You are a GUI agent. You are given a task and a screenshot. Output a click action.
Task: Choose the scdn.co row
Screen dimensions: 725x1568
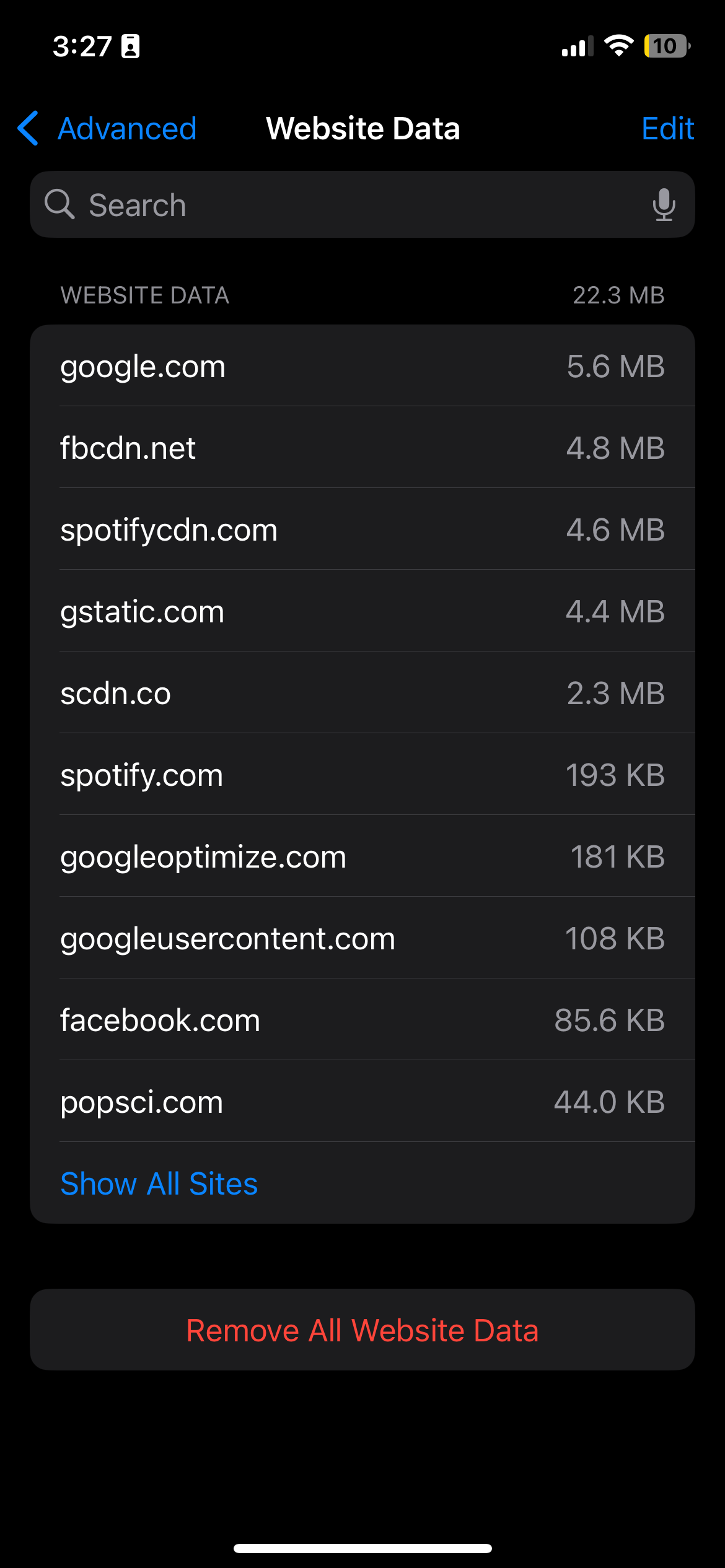pyautogui.click(x=362, y=693)
